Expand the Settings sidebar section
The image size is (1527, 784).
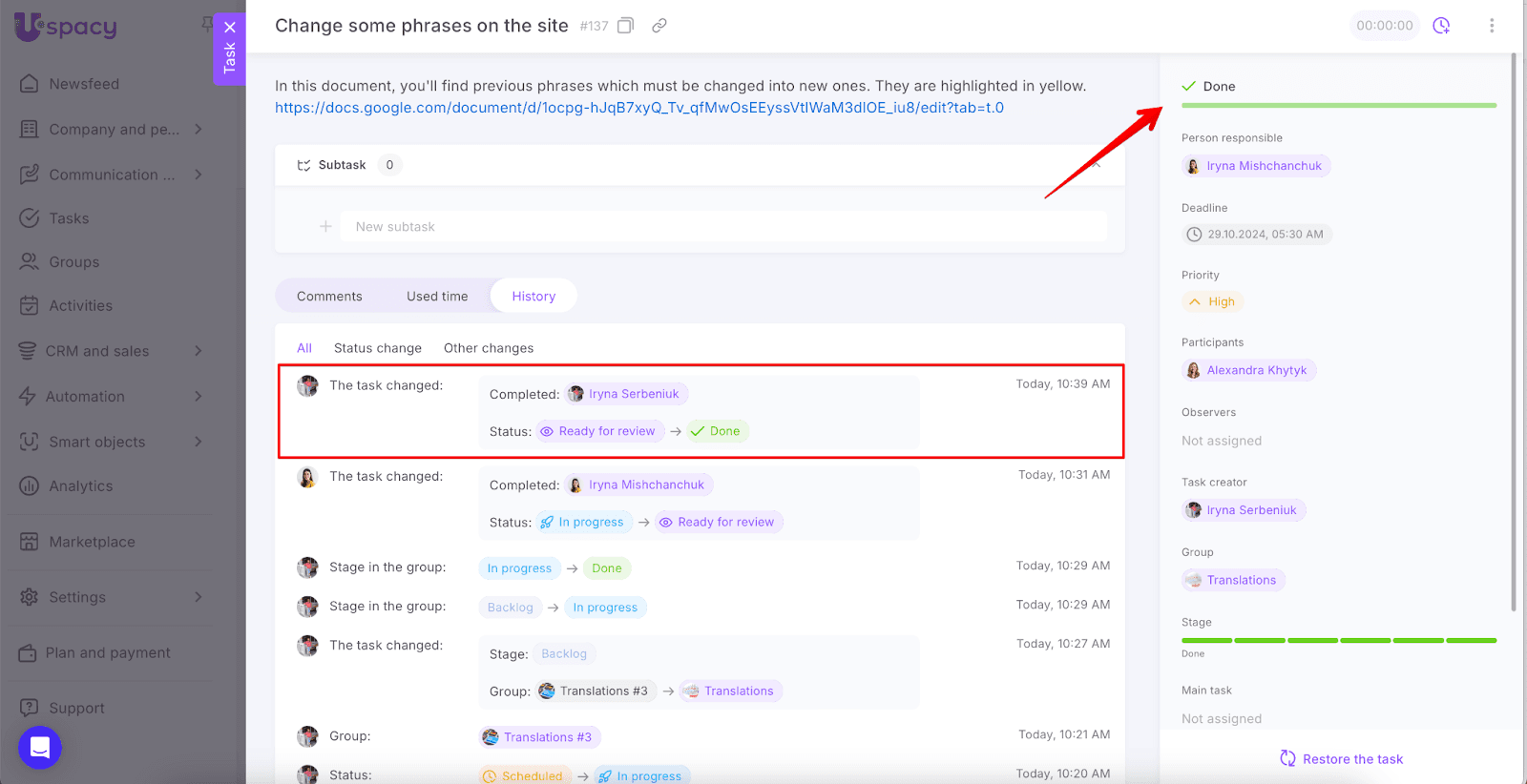[199, 597]
